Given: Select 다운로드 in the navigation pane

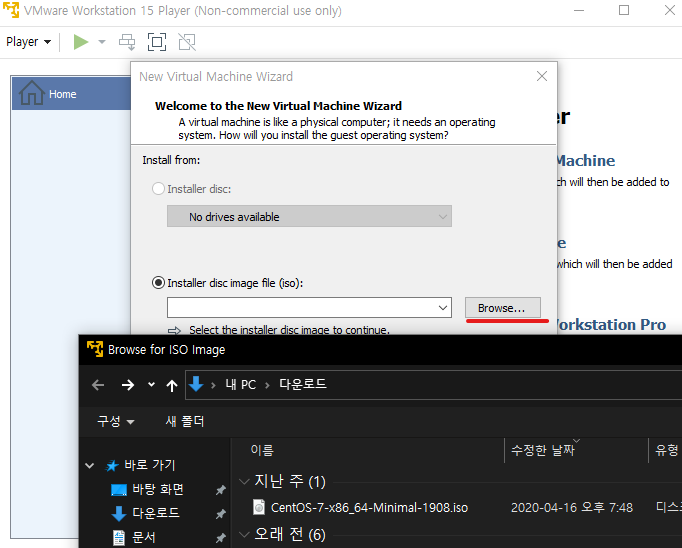Looking at the screenshot, I should click(x=156, y=513).
